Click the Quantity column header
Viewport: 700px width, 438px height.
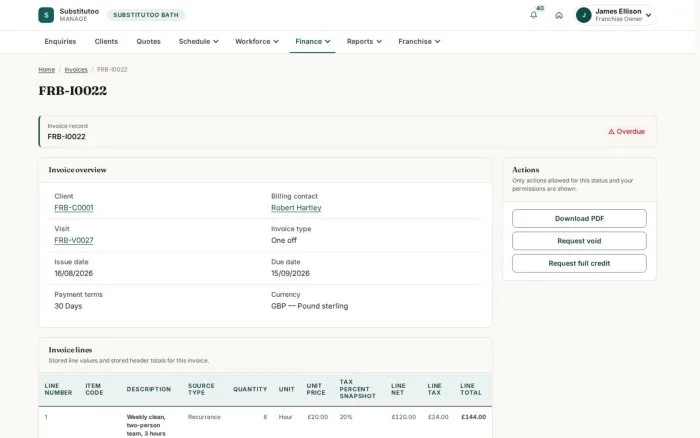[x=250, y=389]
